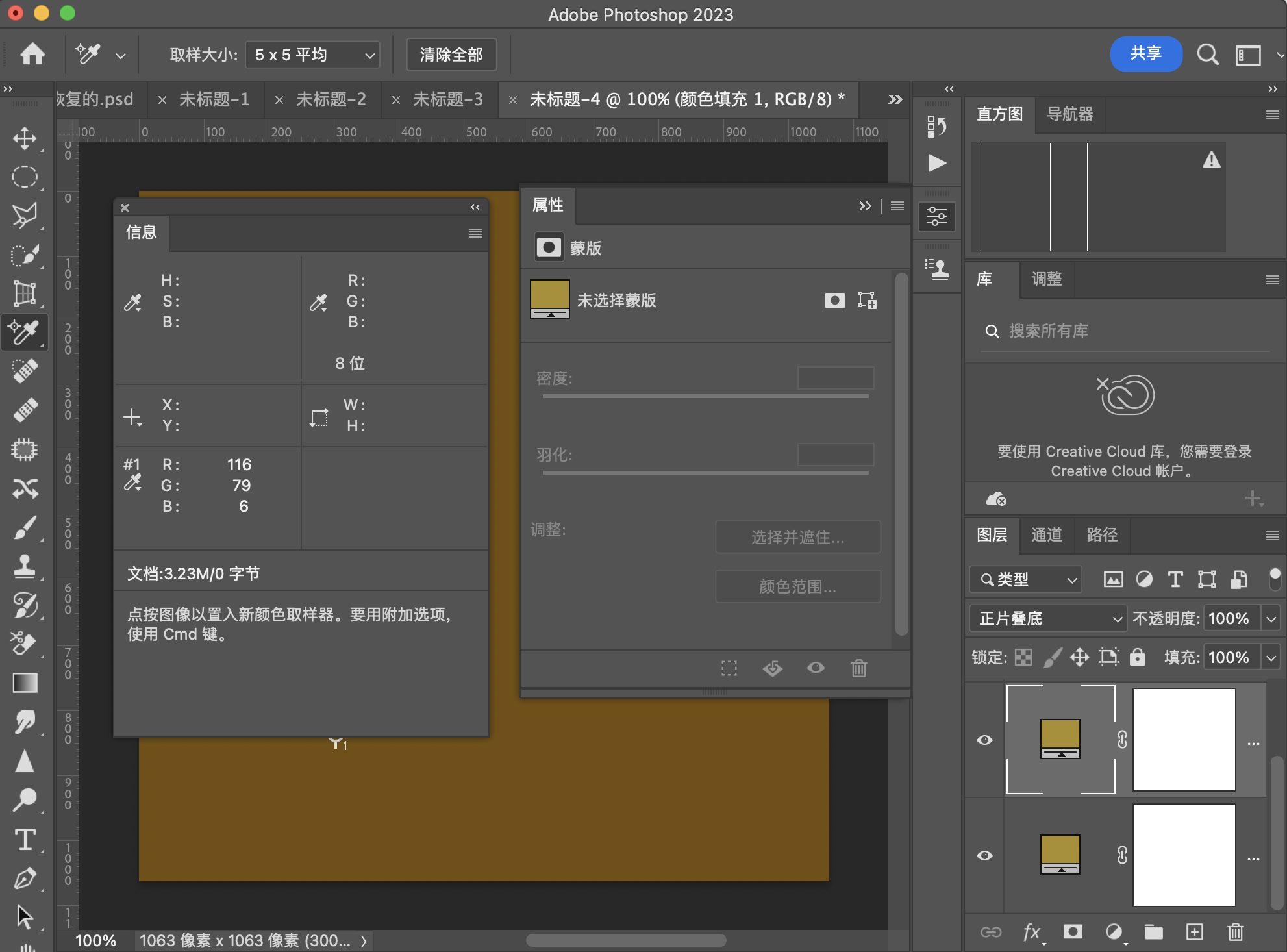Select the Gradient tool
Screen dimensions: 1287x952
click(25, 683)
